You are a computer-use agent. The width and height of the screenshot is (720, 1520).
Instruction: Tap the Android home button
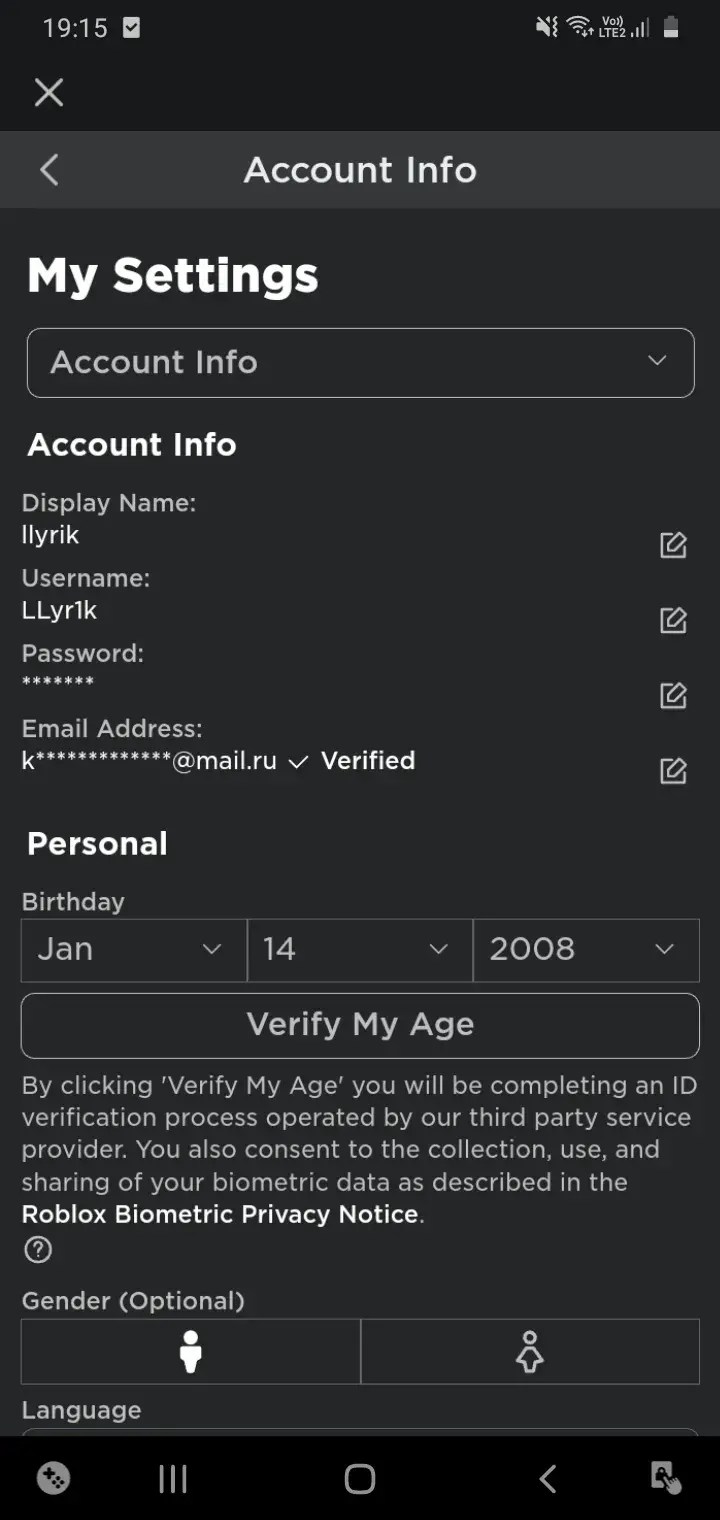(x=359, y=1479)
